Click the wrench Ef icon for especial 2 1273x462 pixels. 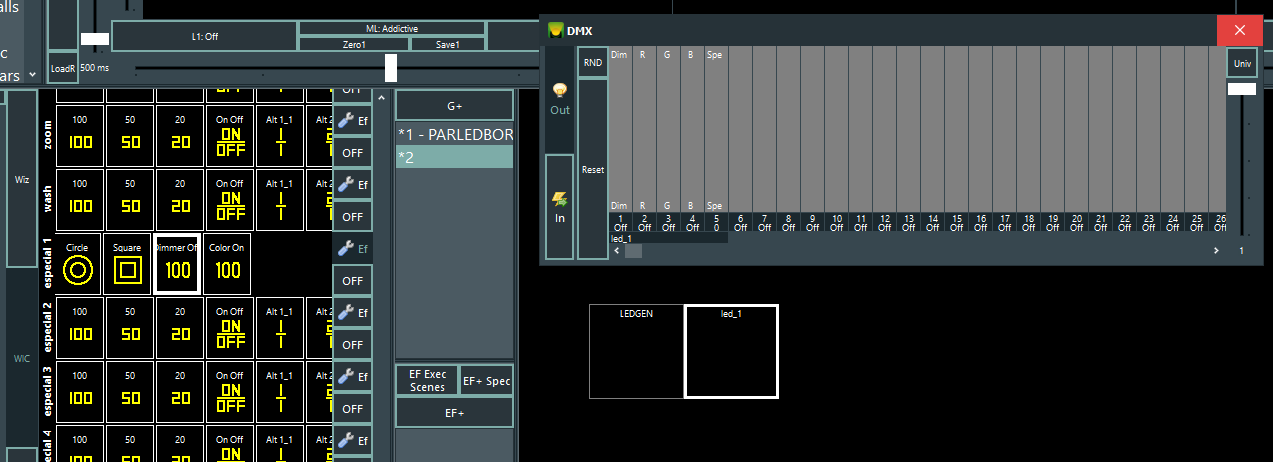pos(352,313)
